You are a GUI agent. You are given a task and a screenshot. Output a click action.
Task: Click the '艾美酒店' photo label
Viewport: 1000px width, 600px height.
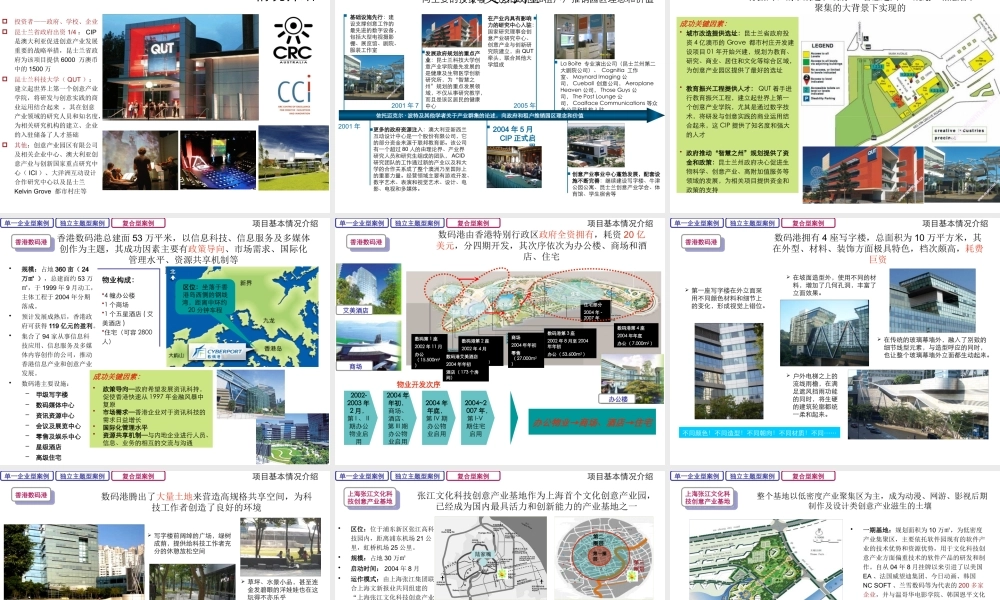pyautogui.click(x=356, y=310)
